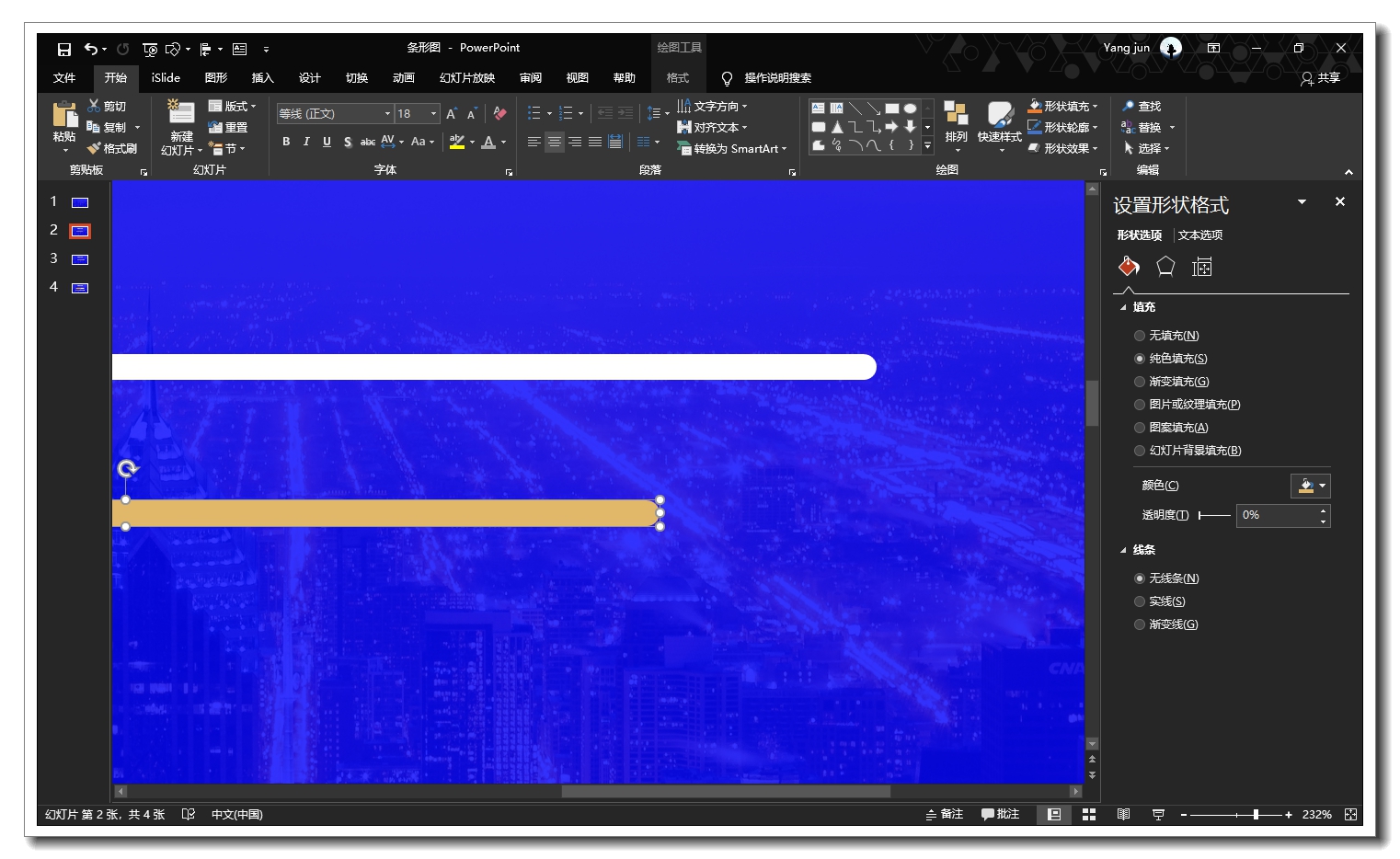Collapse the Fill section
This screenshot has width=1400, height=859.
pyautogui.click(x=1122, y=308)
